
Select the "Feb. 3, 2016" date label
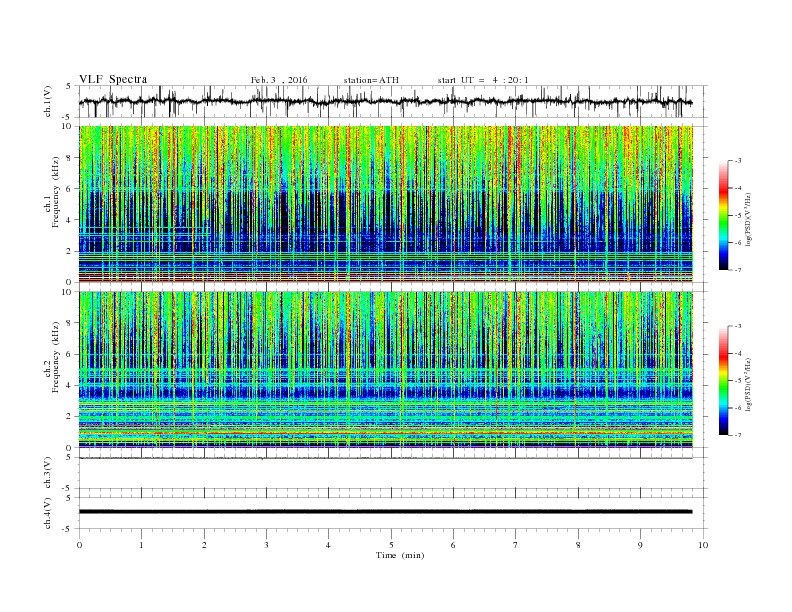tap(279, 80)
